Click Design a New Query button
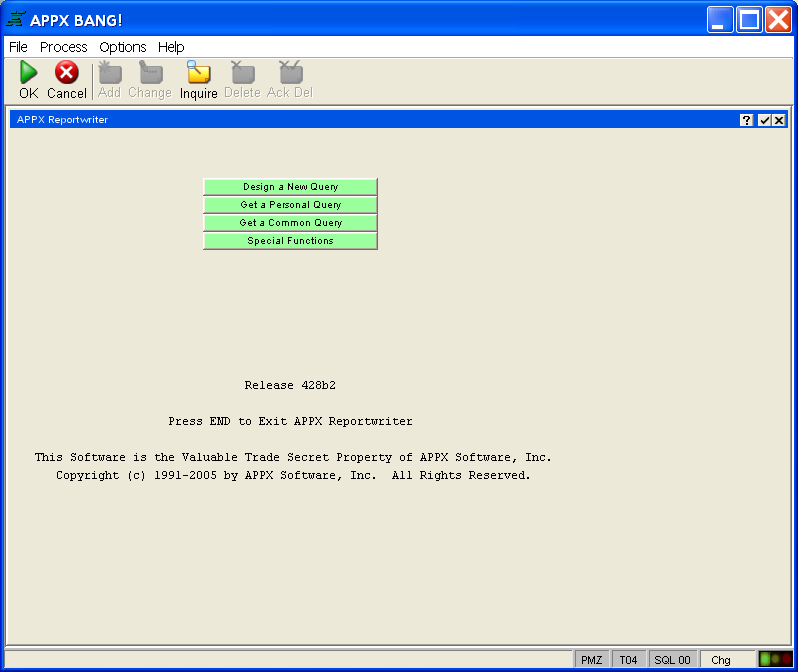 [x=290, y=187]
